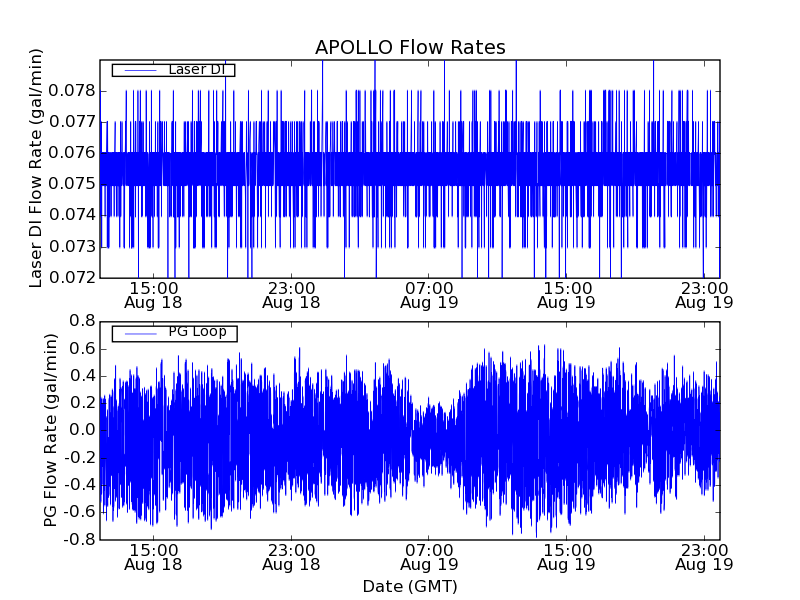This screenshot has width=800, height=600.
Task: Select 15:00 Aug 19 tick under bottom plot
Action: click(x=567, y=557)
